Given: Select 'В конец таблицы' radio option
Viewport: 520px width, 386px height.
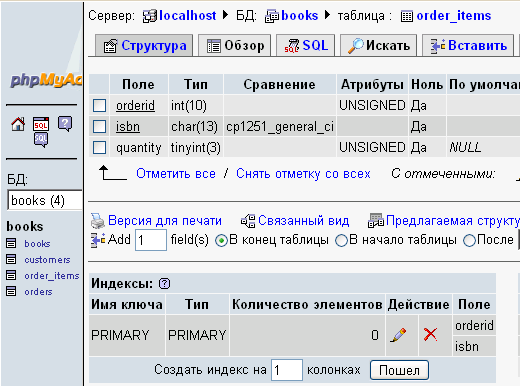Looking at the screenshot, I should (x=221, y=240).
